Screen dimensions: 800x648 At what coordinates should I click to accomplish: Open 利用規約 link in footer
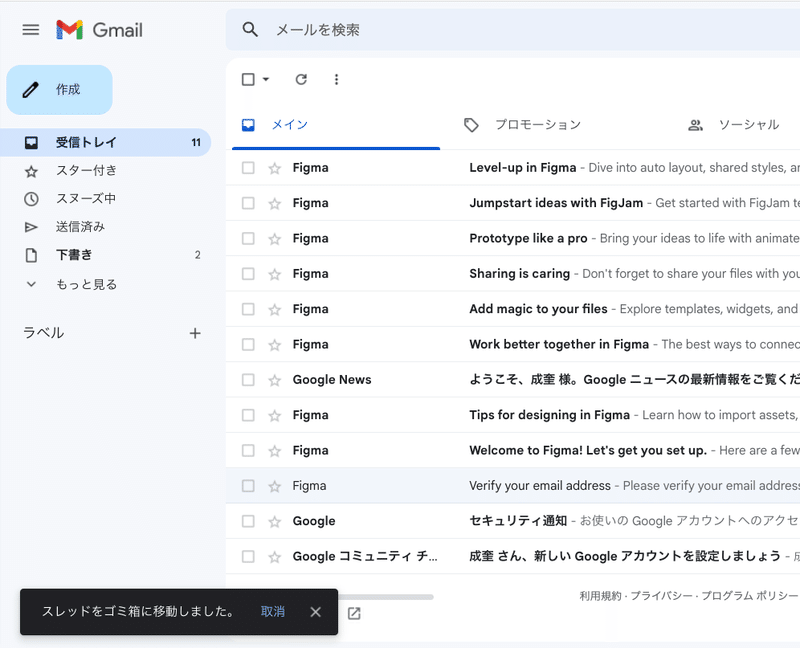[x=600, y=595]
